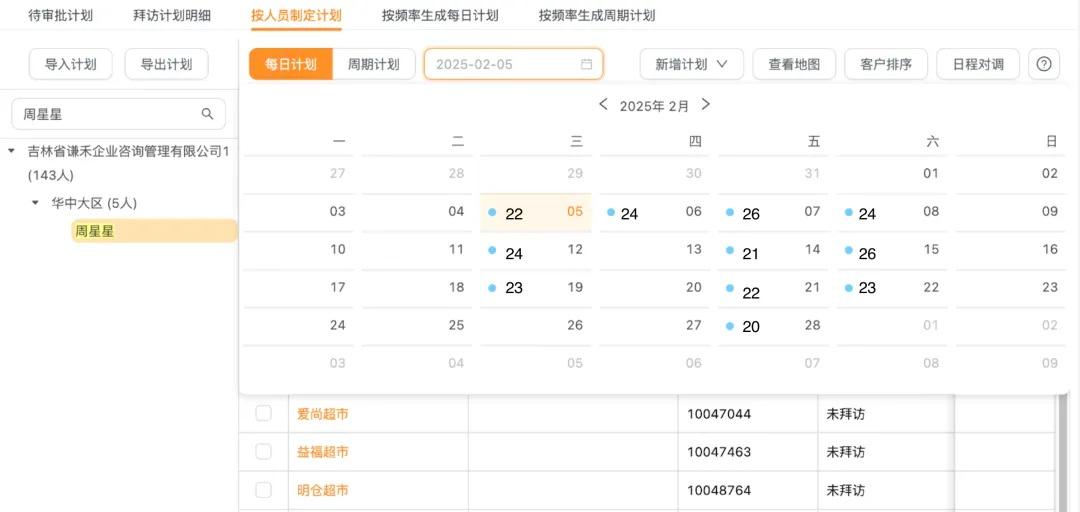Click the 导入计划 button

pyautogui.click(x=70, y=64)
